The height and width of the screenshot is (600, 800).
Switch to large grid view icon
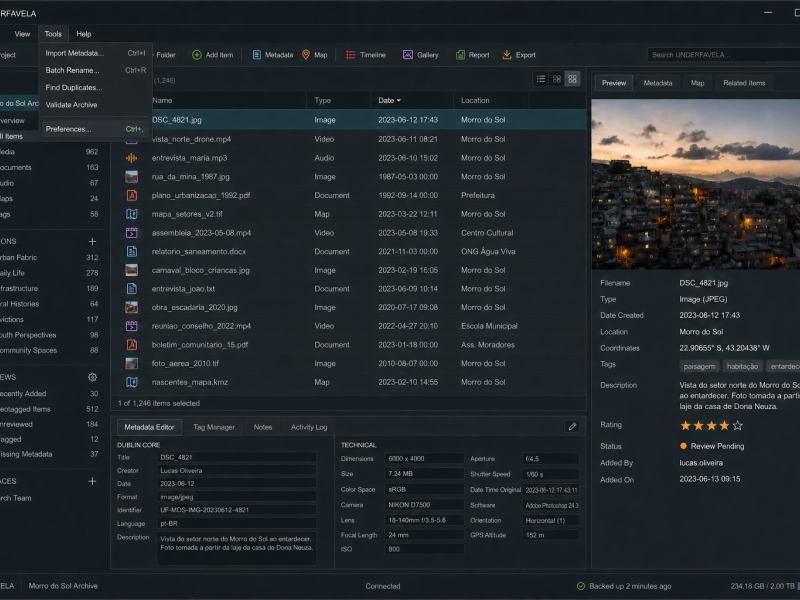pos(572,79)
